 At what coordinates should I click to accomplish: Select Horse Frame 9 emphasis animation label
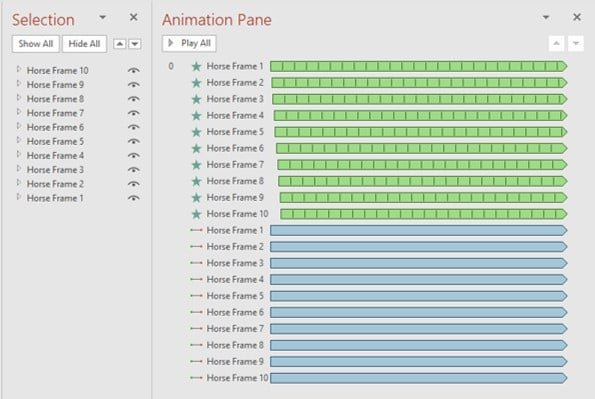tap(235, 197)
